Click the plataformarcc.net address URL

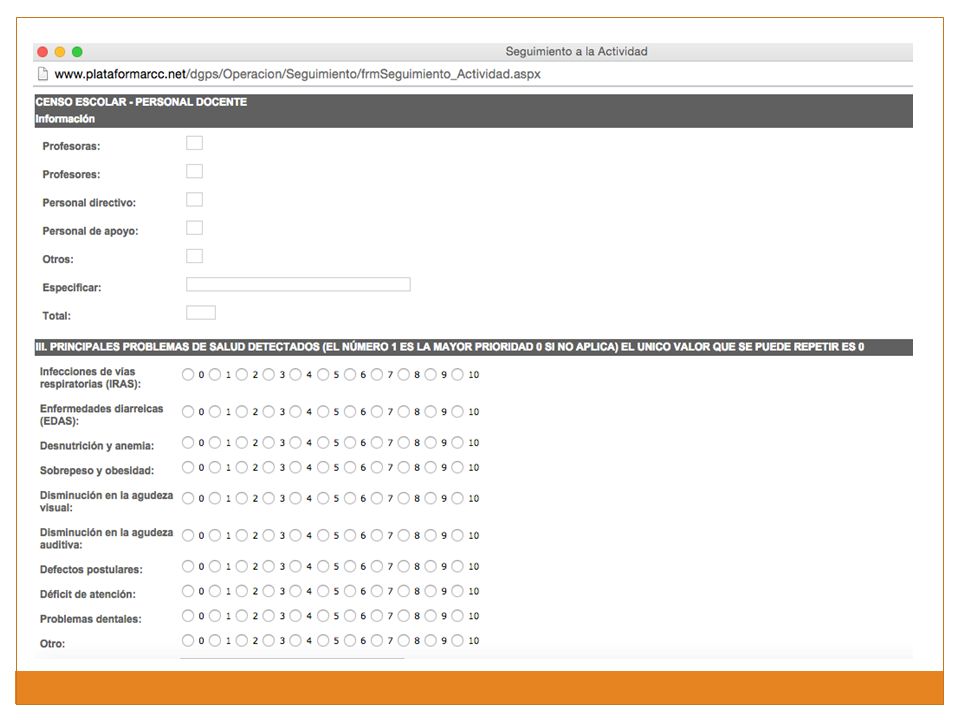pyautogui.click(x=298, y=74)
